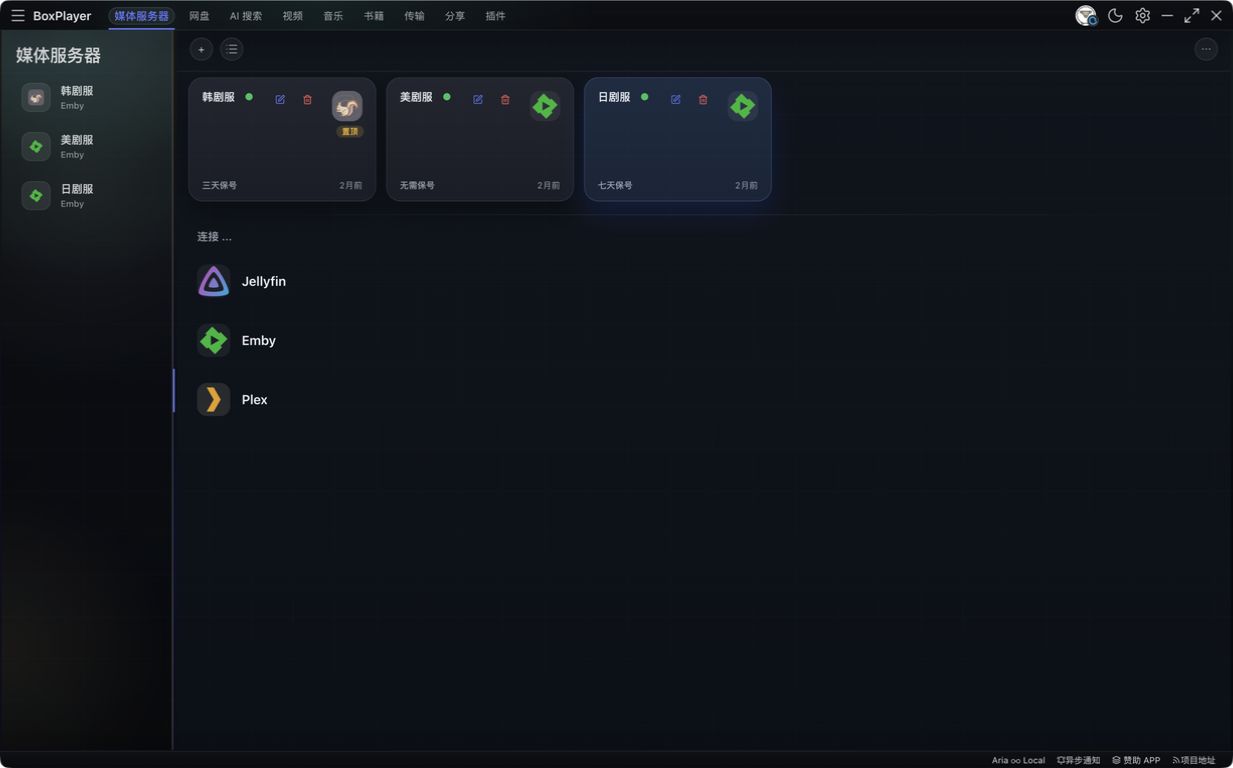Click the 三天保号 note text
1233x768 pixels.
pos(220,185)
